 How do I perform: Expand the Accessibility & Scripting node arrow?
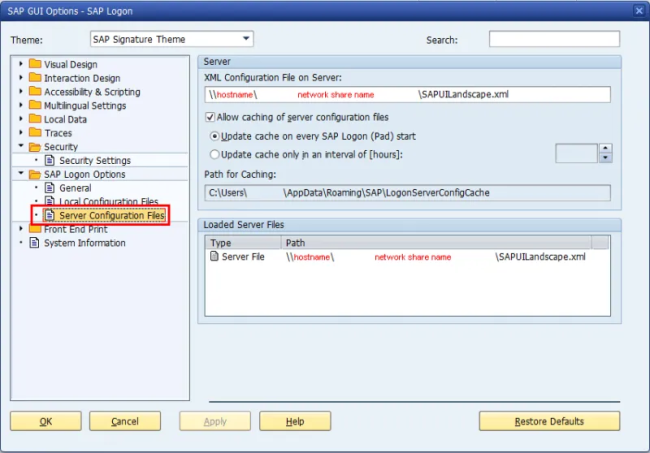pyautogui.click(x=21, y=91)
